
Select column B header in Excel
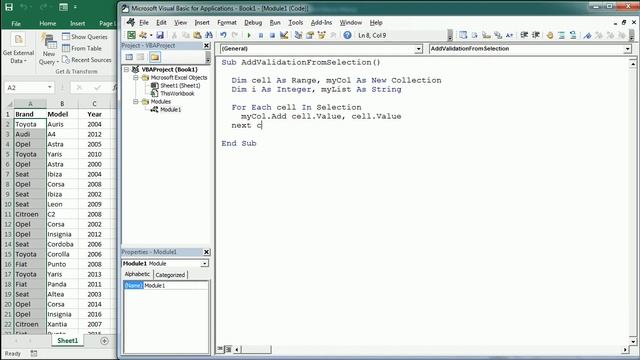point(62,104)
